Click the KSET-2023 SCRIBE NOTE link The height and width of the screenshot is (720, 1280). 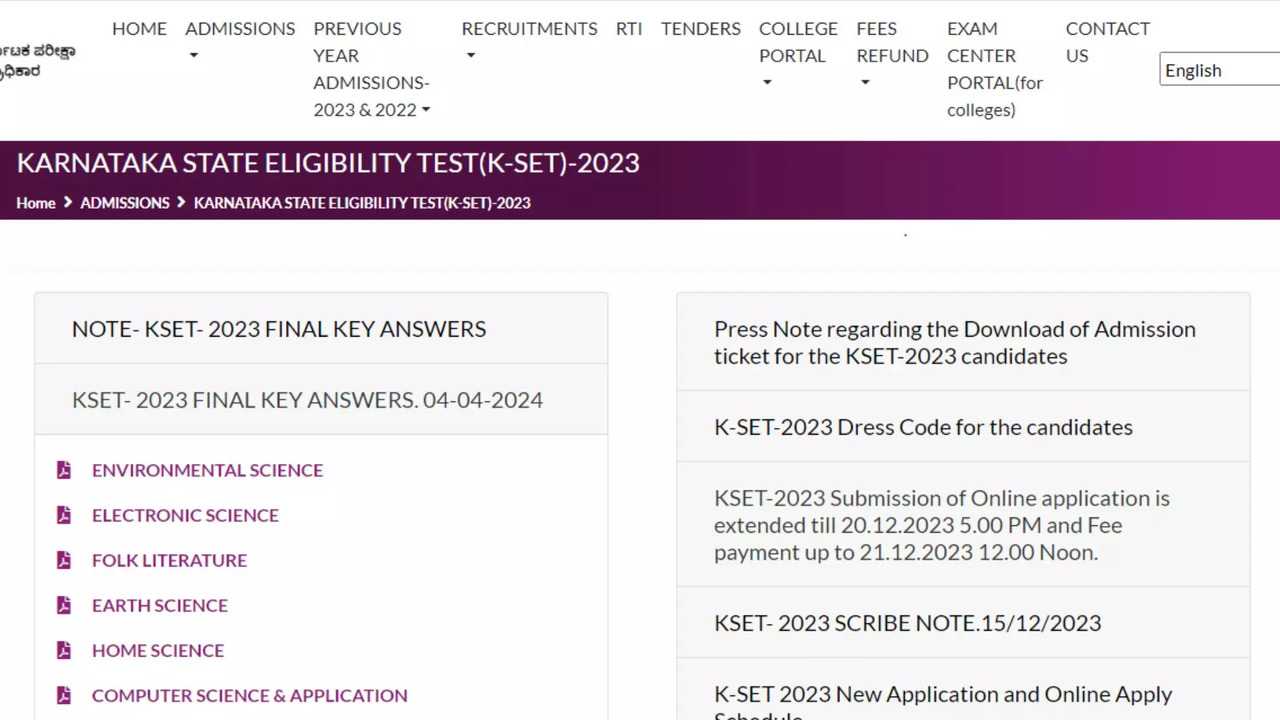point(907,622)
